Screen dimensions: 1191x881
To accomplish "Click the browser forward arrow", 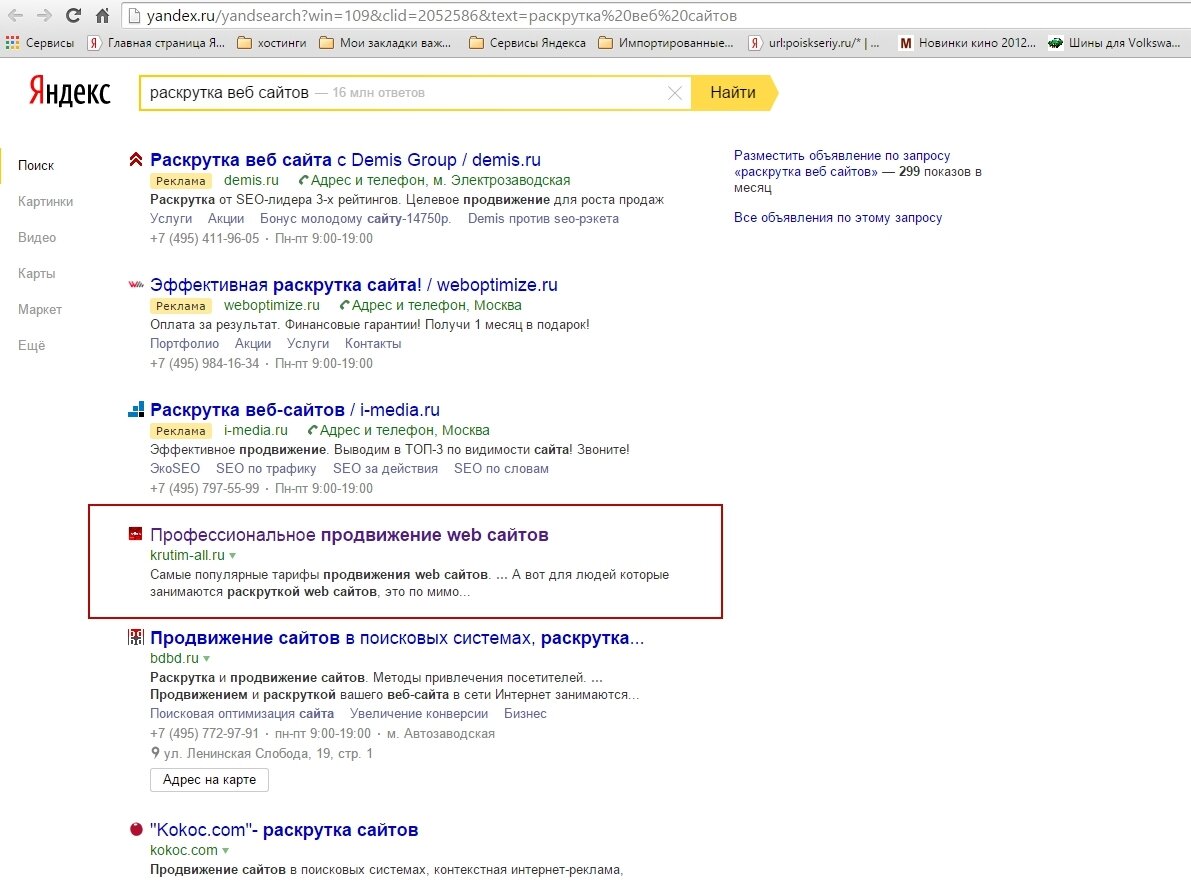I will click(x=44, y=15).
